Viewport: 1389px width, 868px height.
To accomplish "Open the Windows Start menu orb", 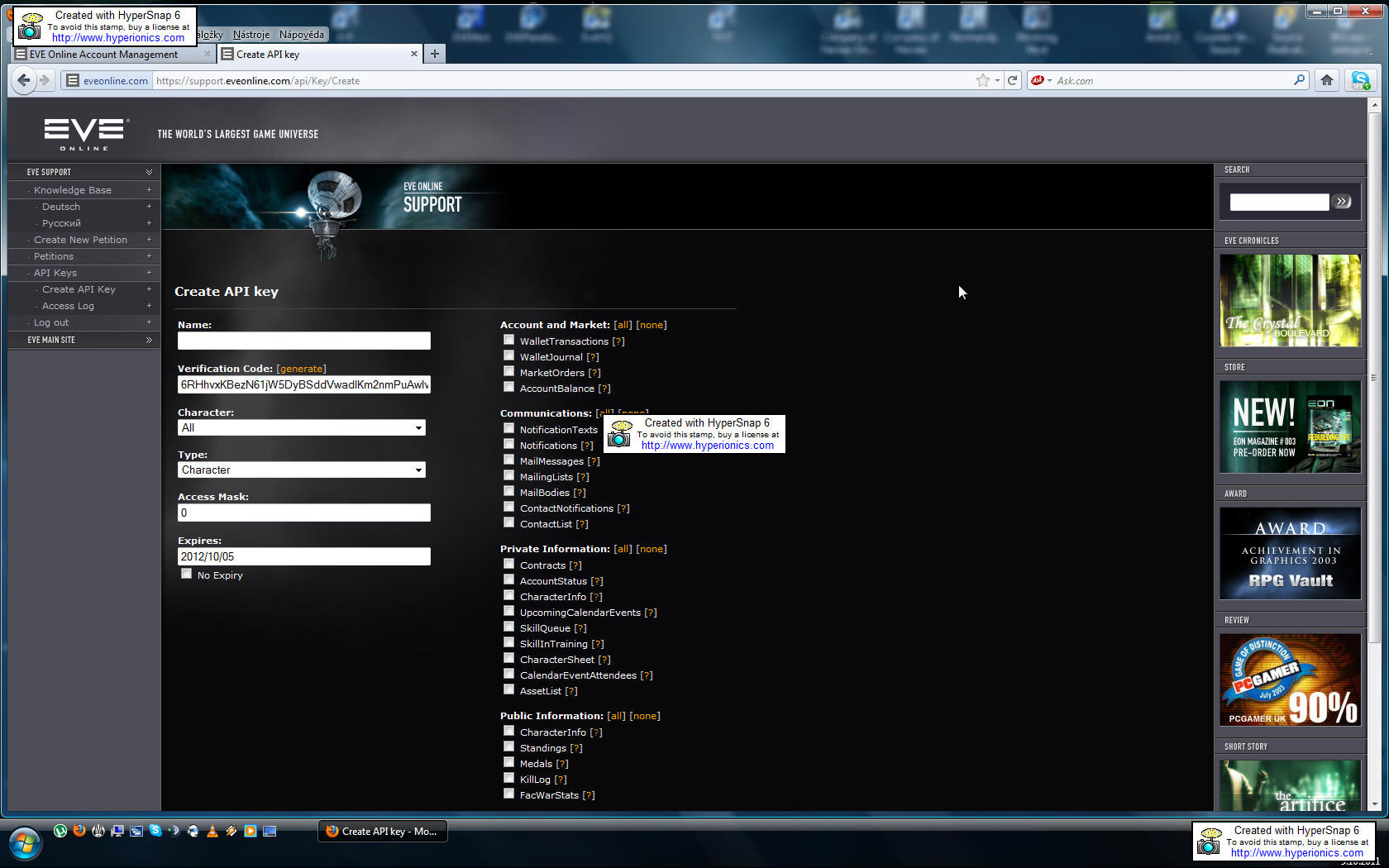I will click(x=25, y=845).
